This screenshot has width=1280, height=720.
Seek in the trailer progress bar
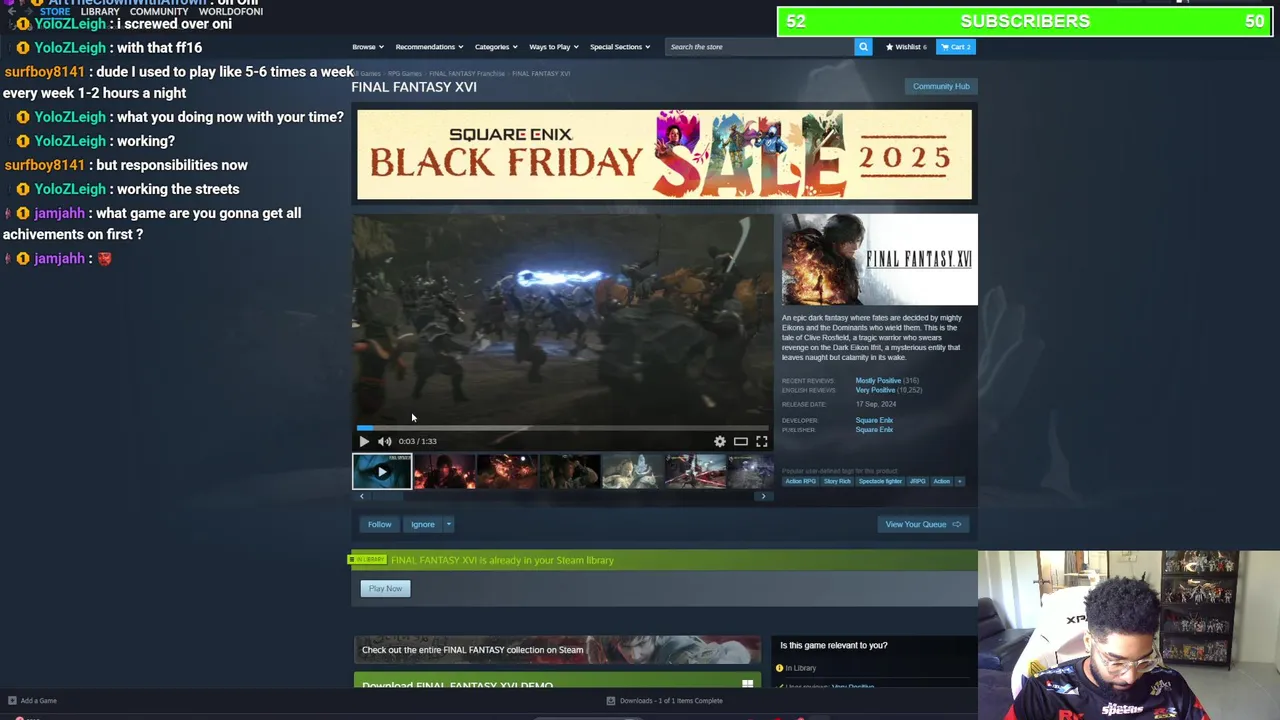pos(563,428)
